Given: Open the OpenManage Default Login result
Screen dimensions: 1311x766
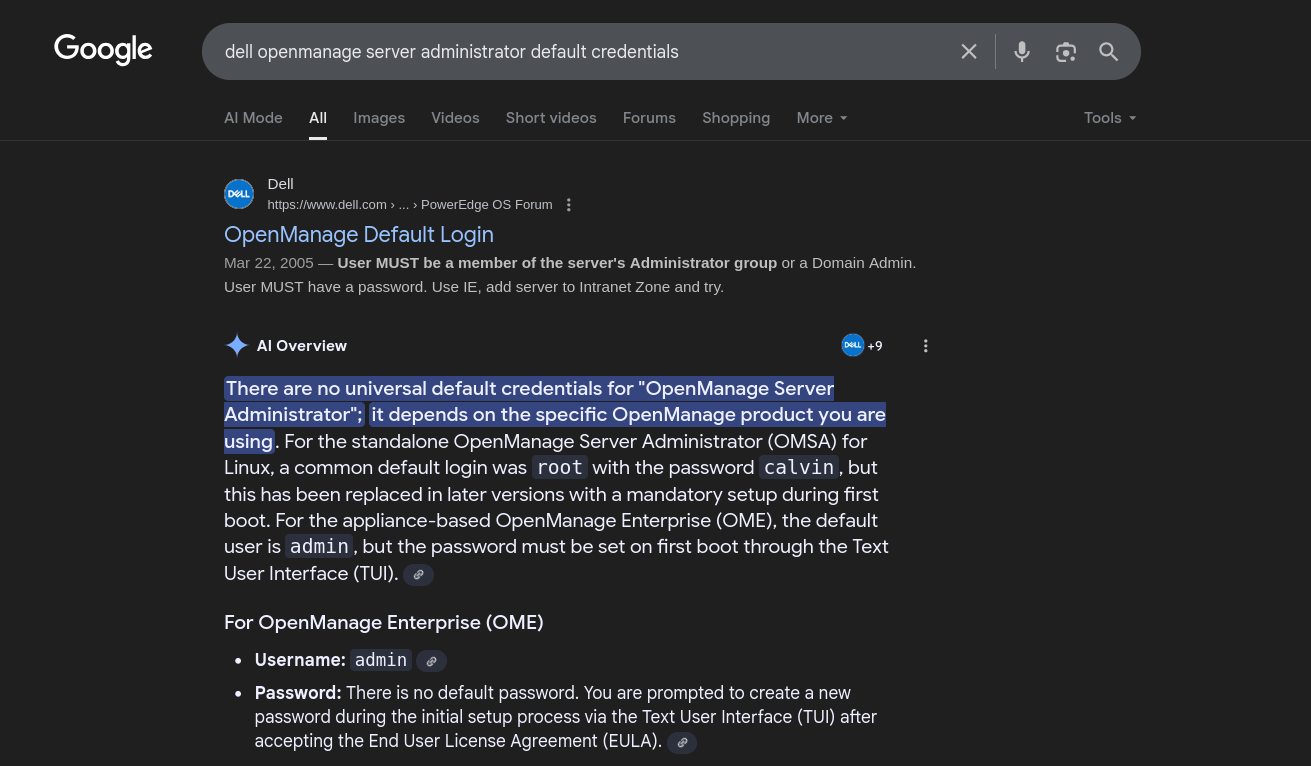Looking at the screenshot, I should (359, 234).
